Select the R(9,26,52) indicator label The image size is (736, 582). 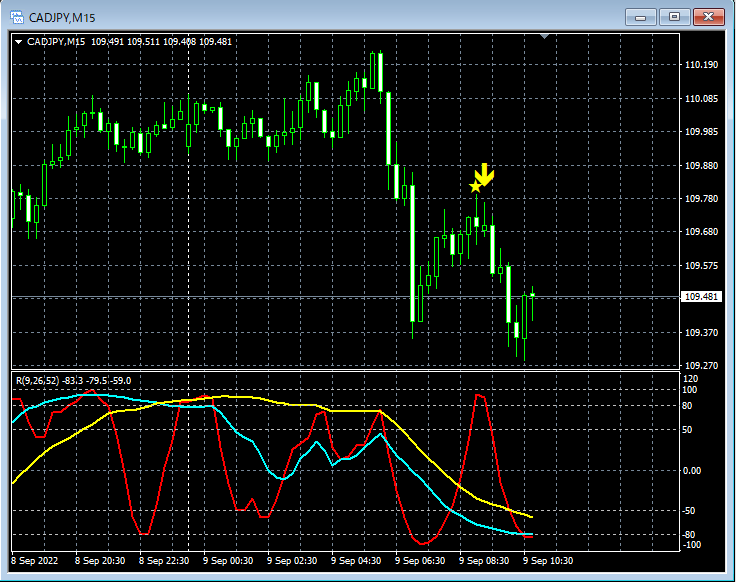pos(73,381)
